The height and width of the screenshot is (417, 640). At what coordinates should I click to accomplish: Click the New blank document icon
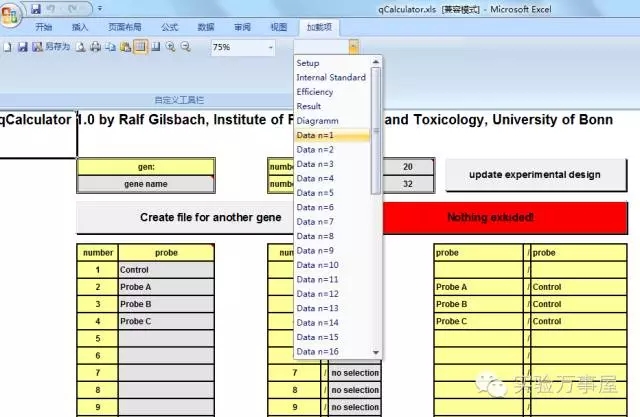click(x=7, y=47)
